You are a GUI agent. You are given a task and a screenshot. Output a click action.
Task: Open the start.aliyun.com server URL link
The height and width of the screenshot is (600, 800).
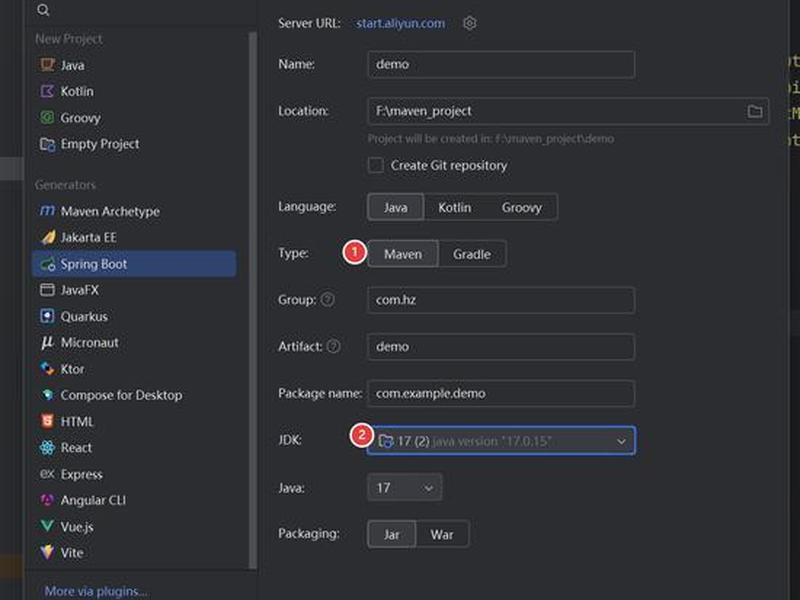(401, 23)
